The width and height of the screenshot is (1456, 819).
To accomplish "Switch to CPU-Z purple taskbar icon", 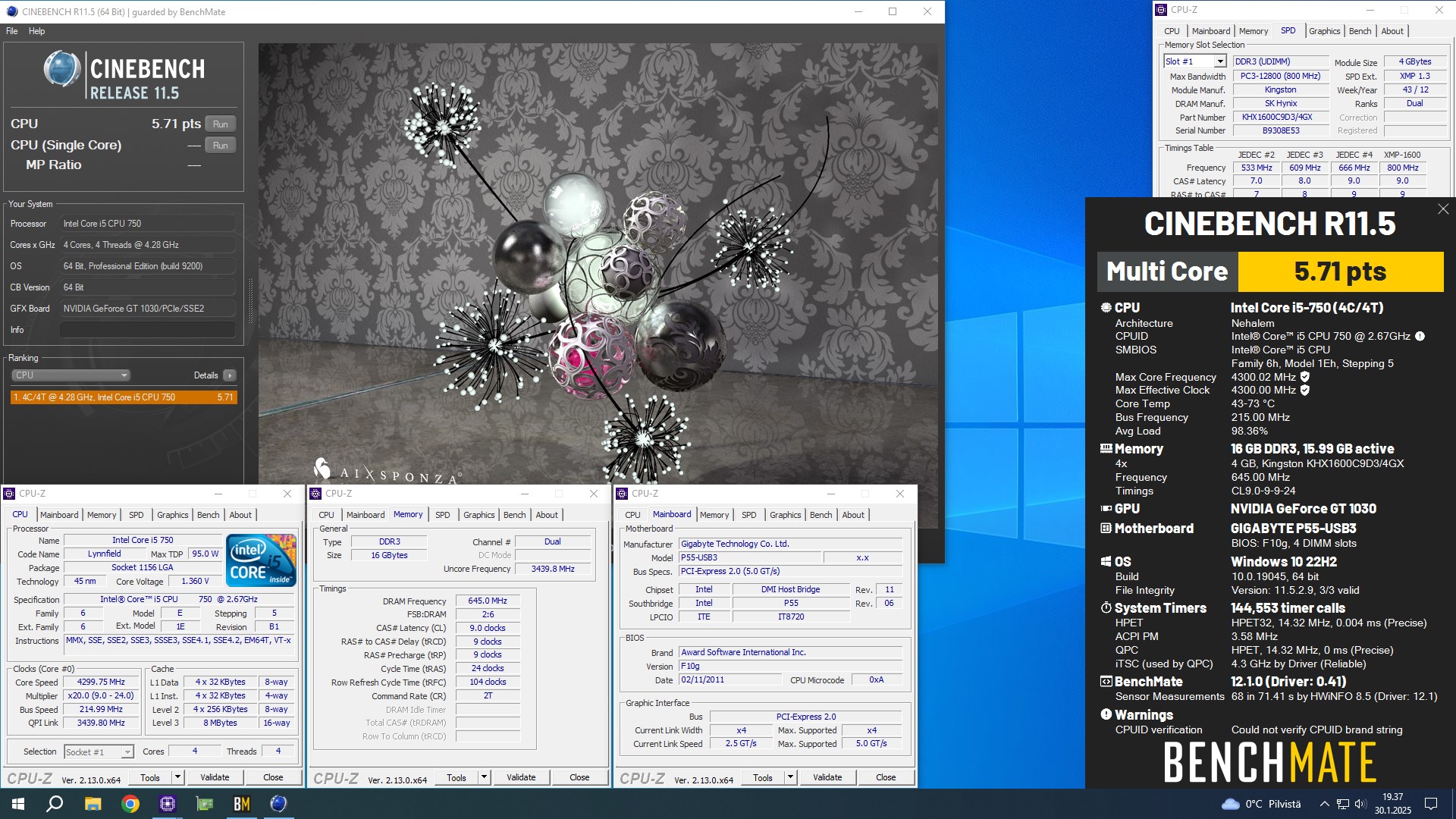I will [x=168, y=804].
